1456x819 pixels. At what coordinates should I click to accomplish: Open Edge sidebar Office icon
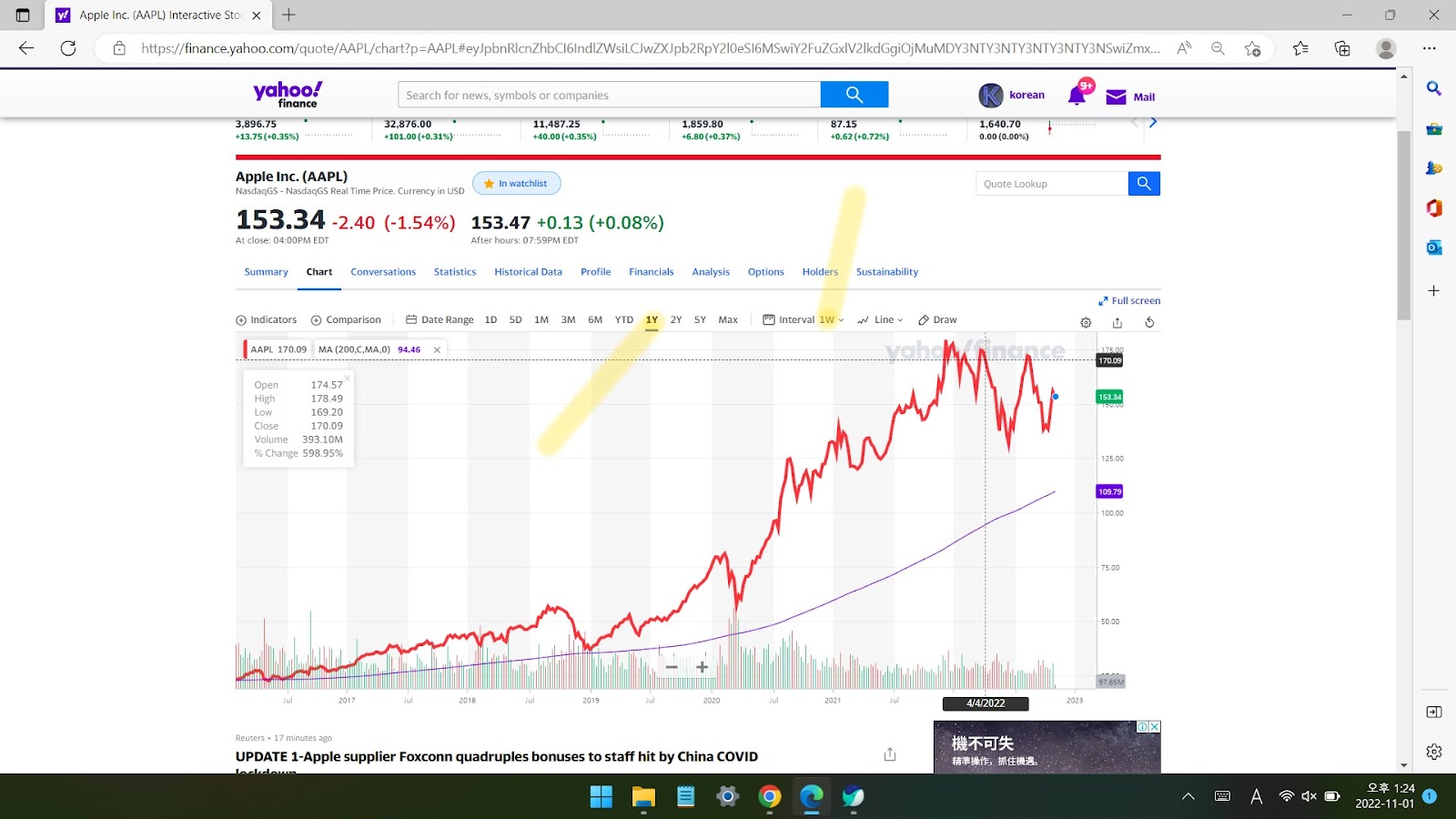click(x=1434, y=207)
